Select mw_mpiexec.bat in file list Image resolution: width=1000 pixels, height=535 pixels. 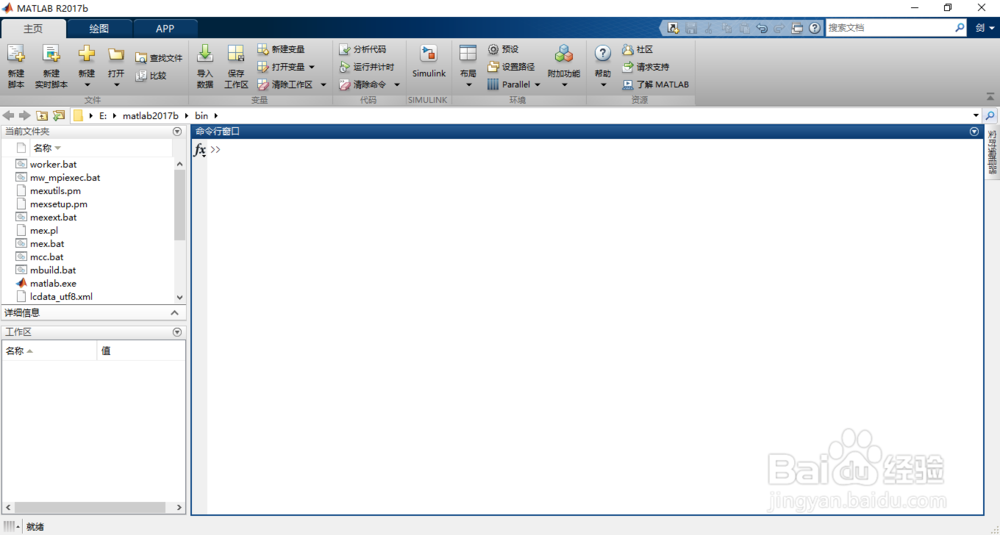pyautogui.click(x=65, y=177)
